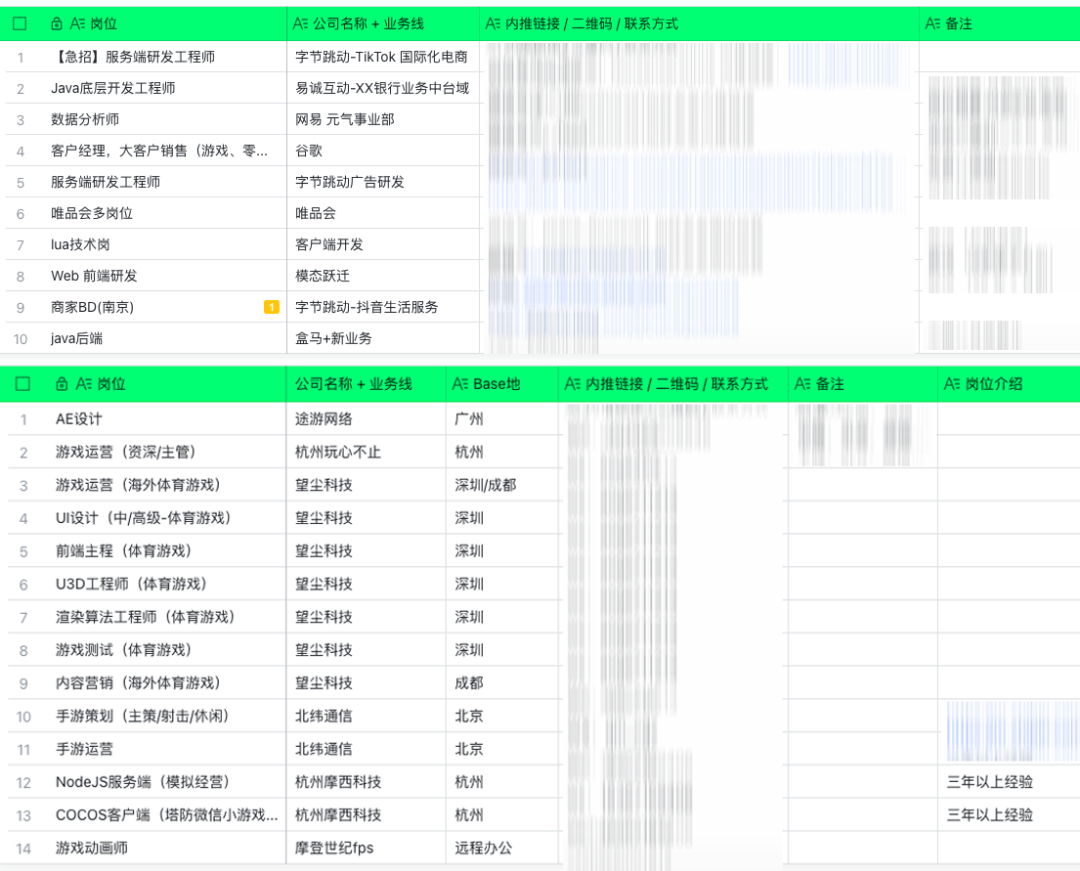Tick the select-all checkbox in the 14-row table header
This screenshot has width=1080, height=871.
23,384
